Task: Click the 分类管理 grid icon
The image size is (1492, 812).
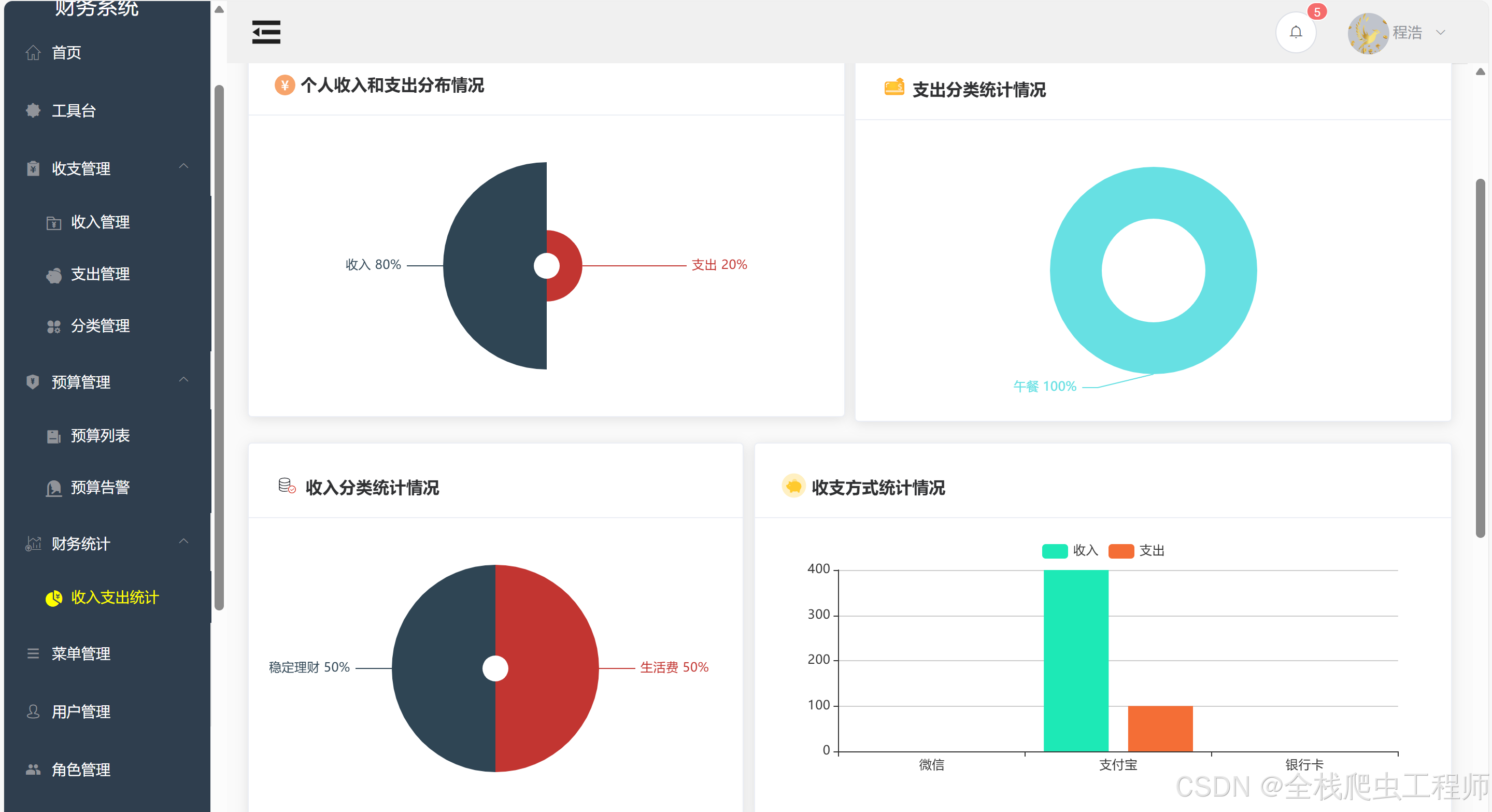Action: 54,326
